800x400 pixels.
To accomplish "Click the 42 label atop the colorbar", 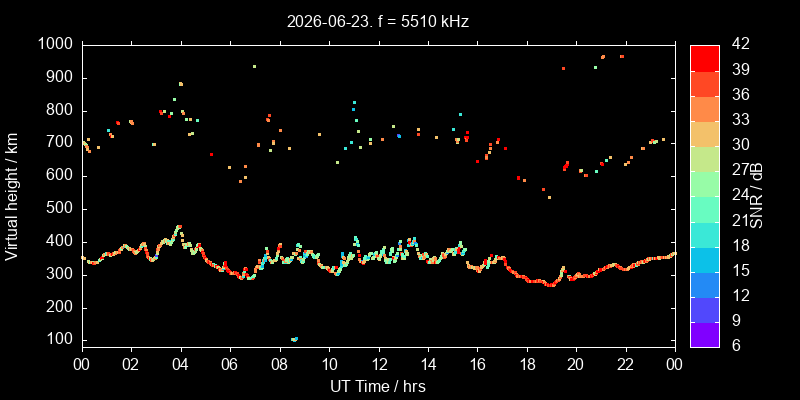I will pos(739,44).
